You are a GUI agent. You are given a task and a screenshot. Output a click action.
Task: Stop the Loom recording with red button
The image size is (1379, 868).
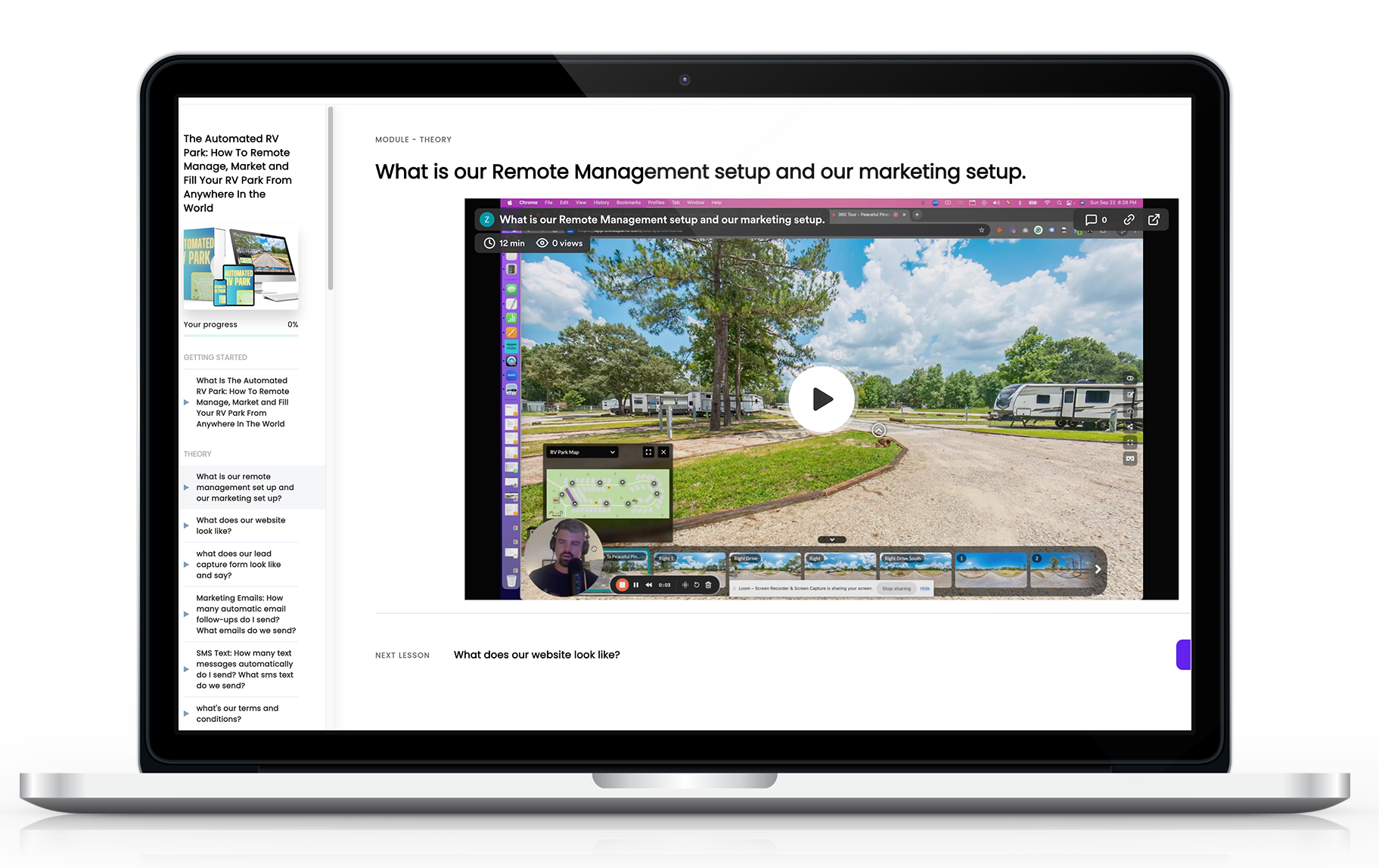pos(623,584)
